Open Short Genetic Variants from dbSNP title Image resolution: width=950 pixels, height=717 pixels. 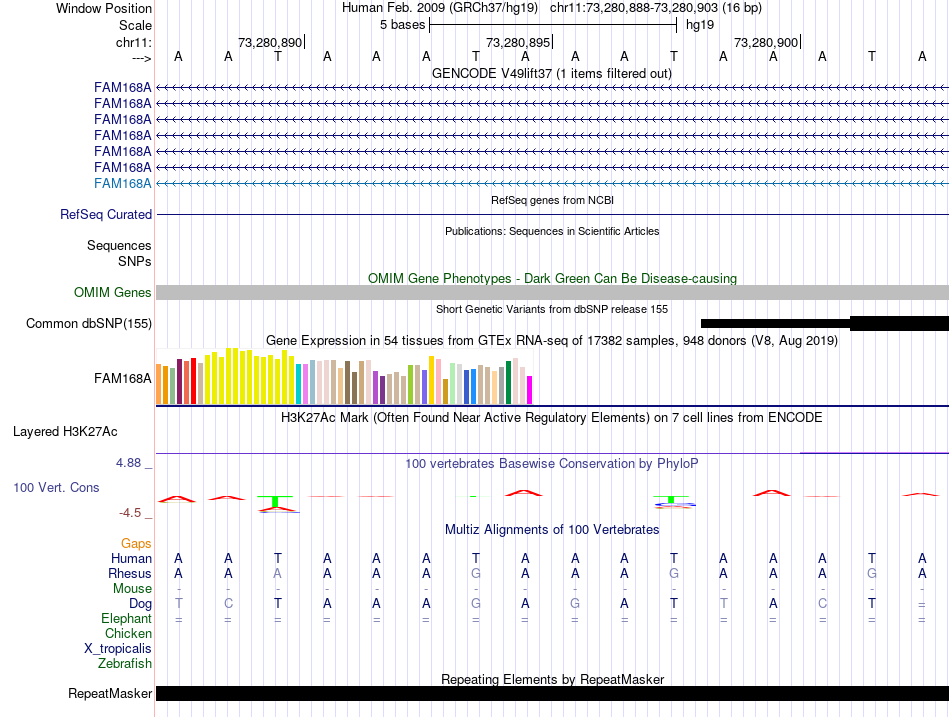(x=552, y=309)
